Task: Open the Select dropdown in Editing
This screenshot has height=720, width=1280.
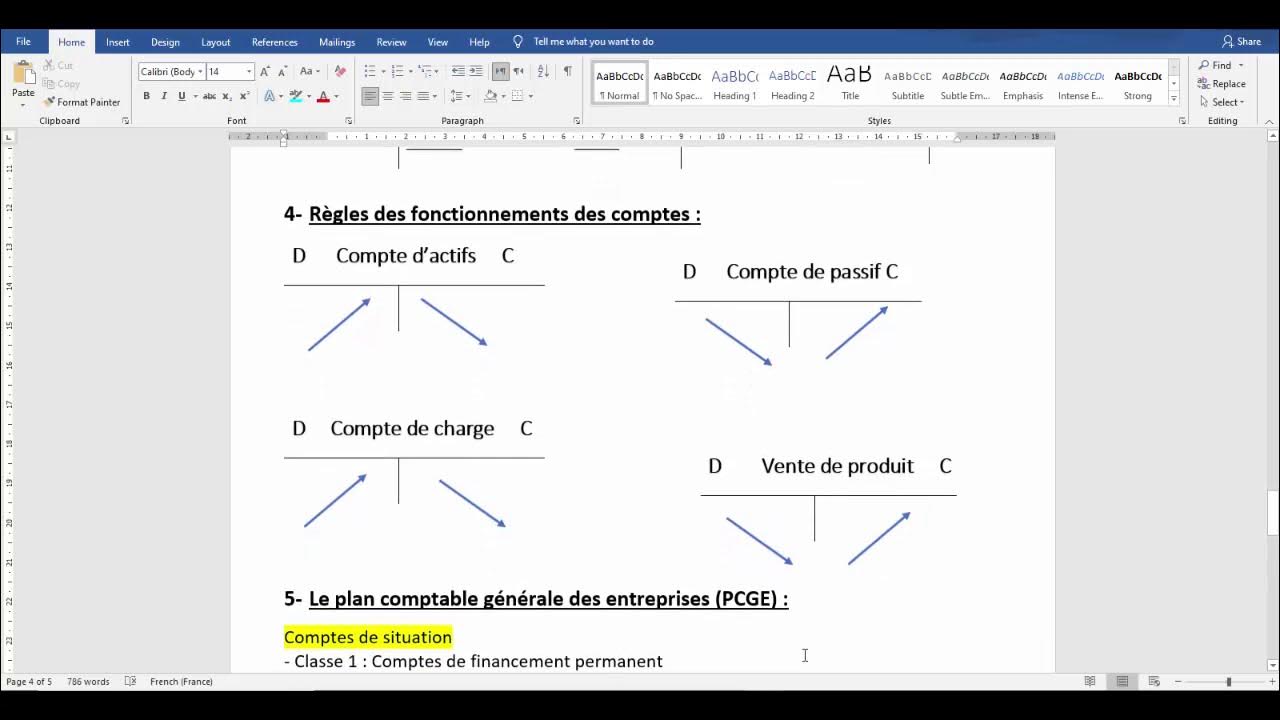Action: 1222,102
